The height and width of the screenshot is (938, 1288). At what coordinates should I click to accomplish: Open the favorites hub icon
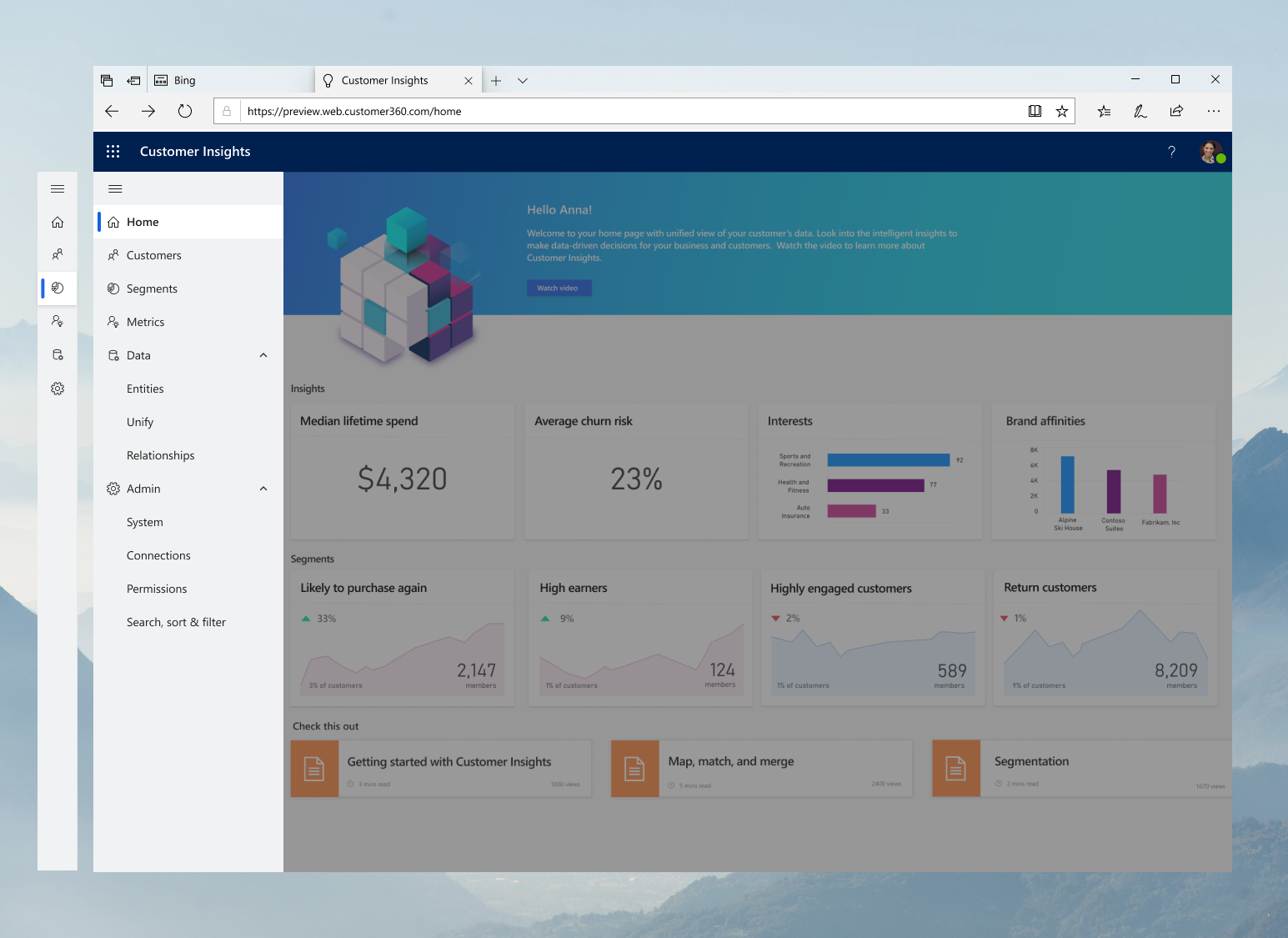click(x=1104, y=111)
